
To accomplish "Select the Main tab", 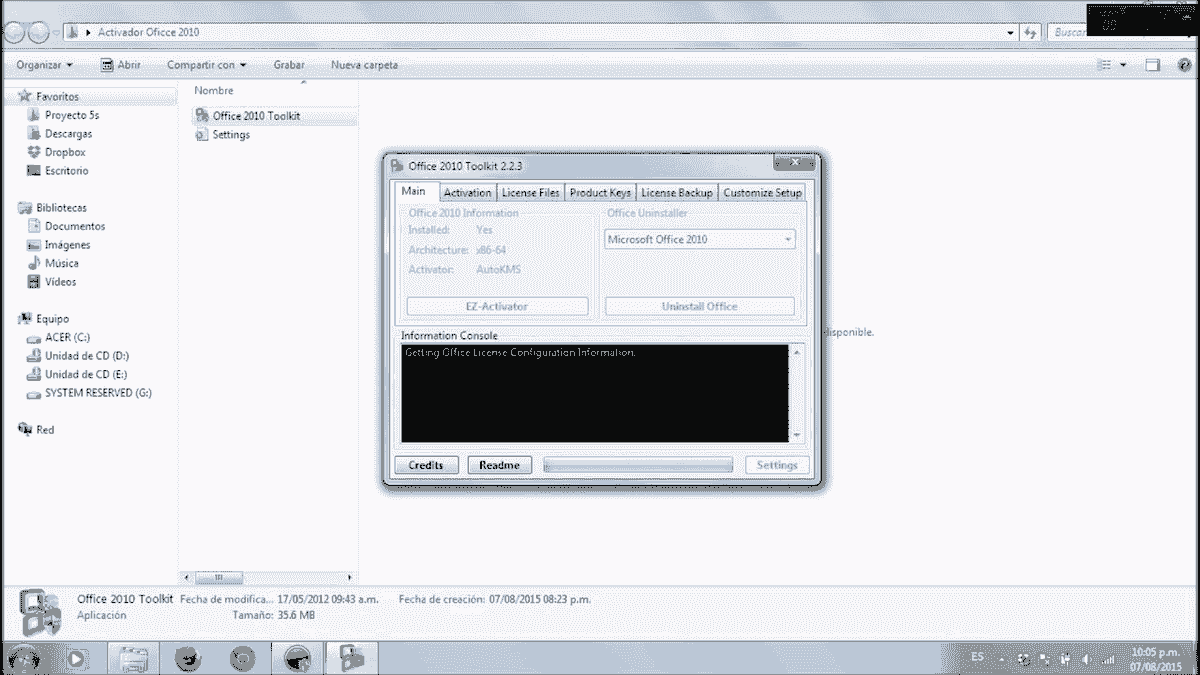I will (x=413, y=191).
